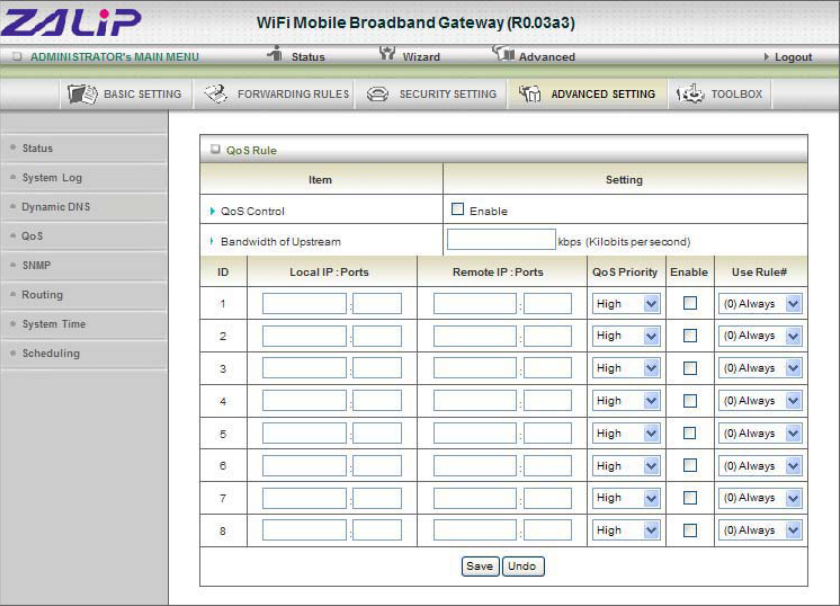This screenshot has height=606, width=840.
Task: Click the Wizard link in top menu
Action: 421,57
